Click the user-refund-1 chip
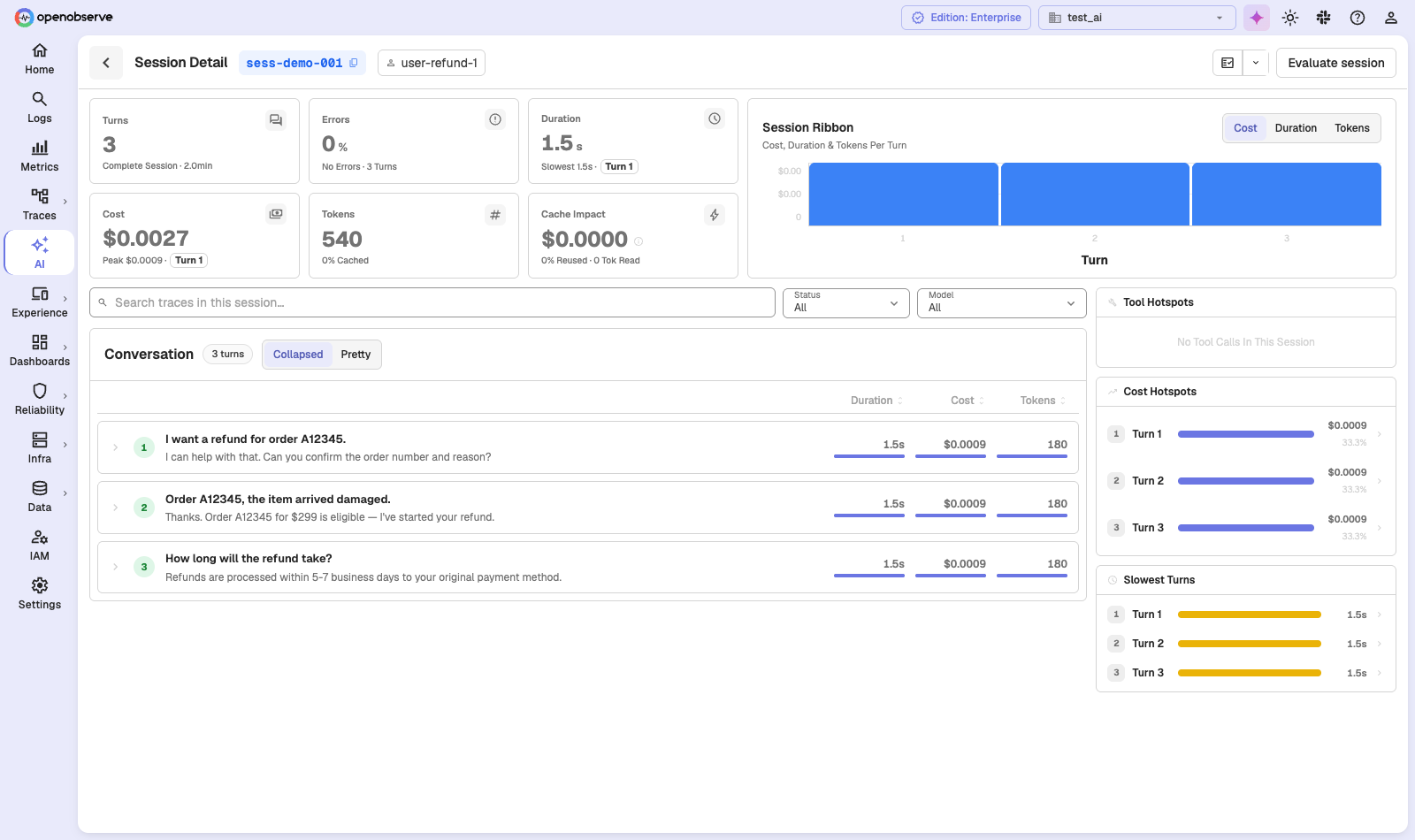Viewport: 1415px width, 840px height. 432,63
